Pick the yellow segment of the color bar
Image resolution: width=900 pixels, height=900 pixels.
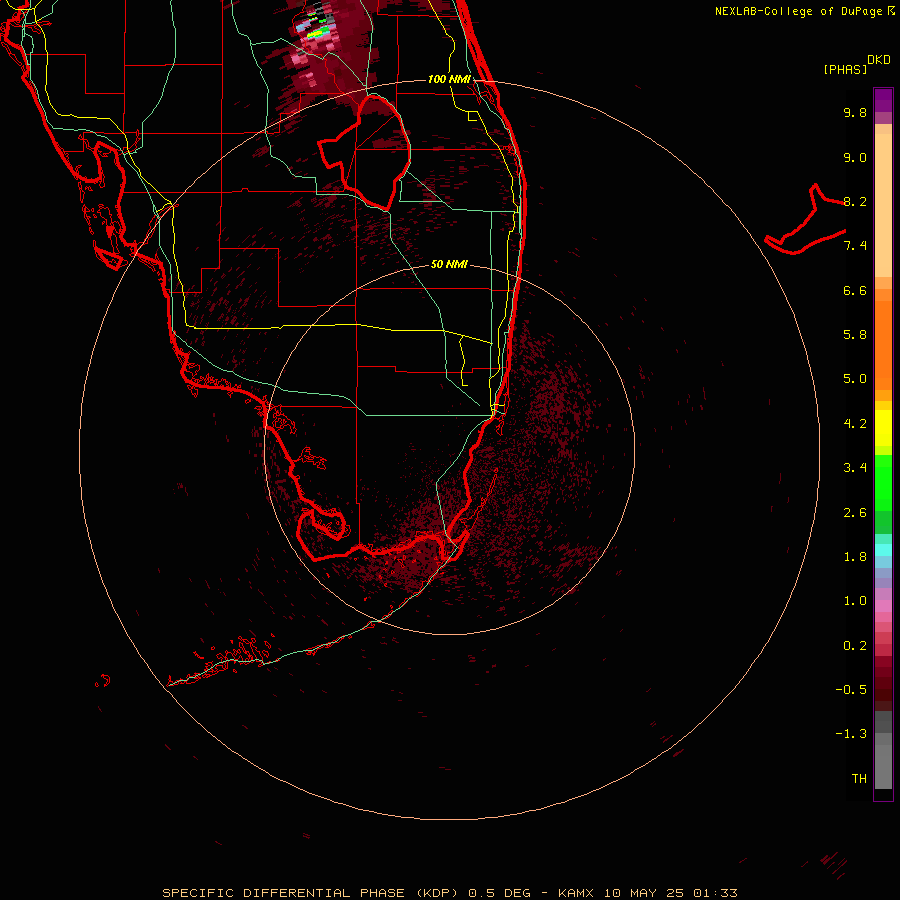pos(883,428)
